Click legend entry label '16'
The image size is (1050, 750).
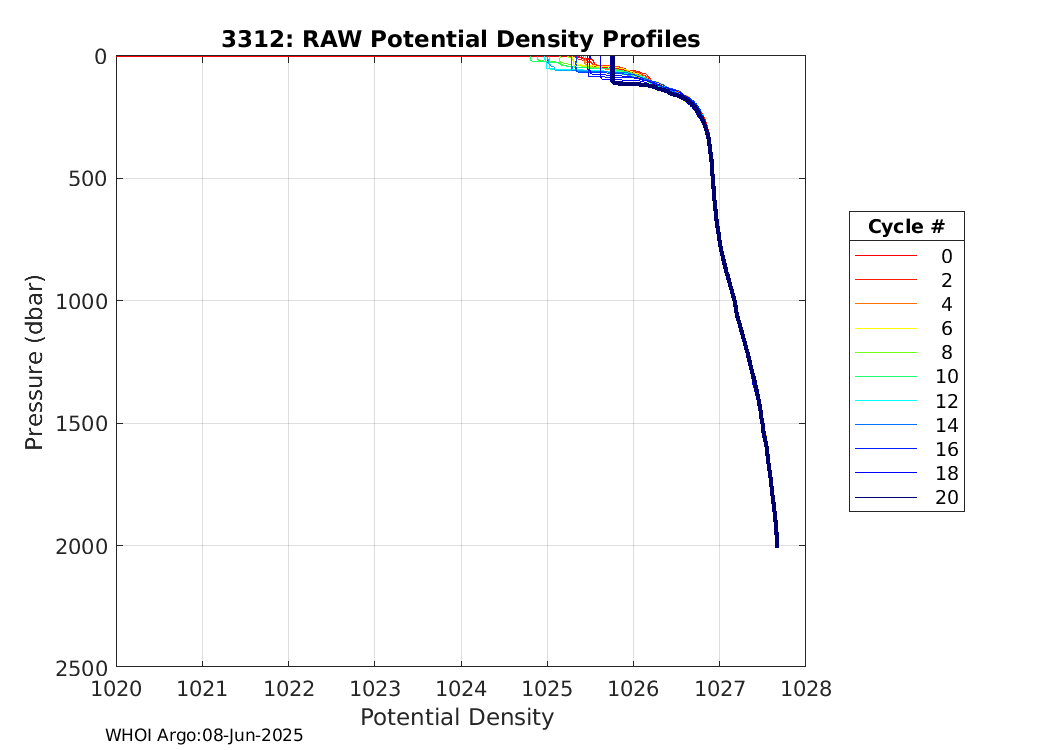pyautogui.click(x=946, y=449)
